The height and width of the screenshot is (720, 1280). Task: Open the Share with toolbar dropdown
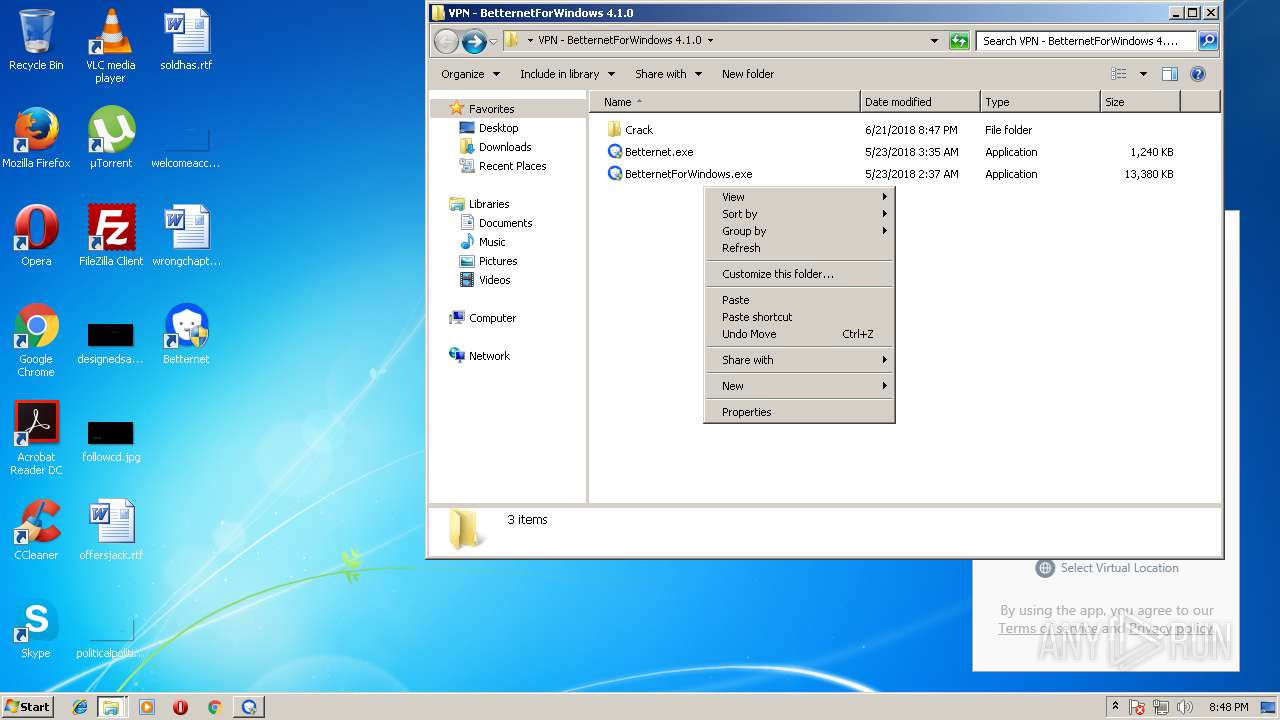click(x=668, y=74)
